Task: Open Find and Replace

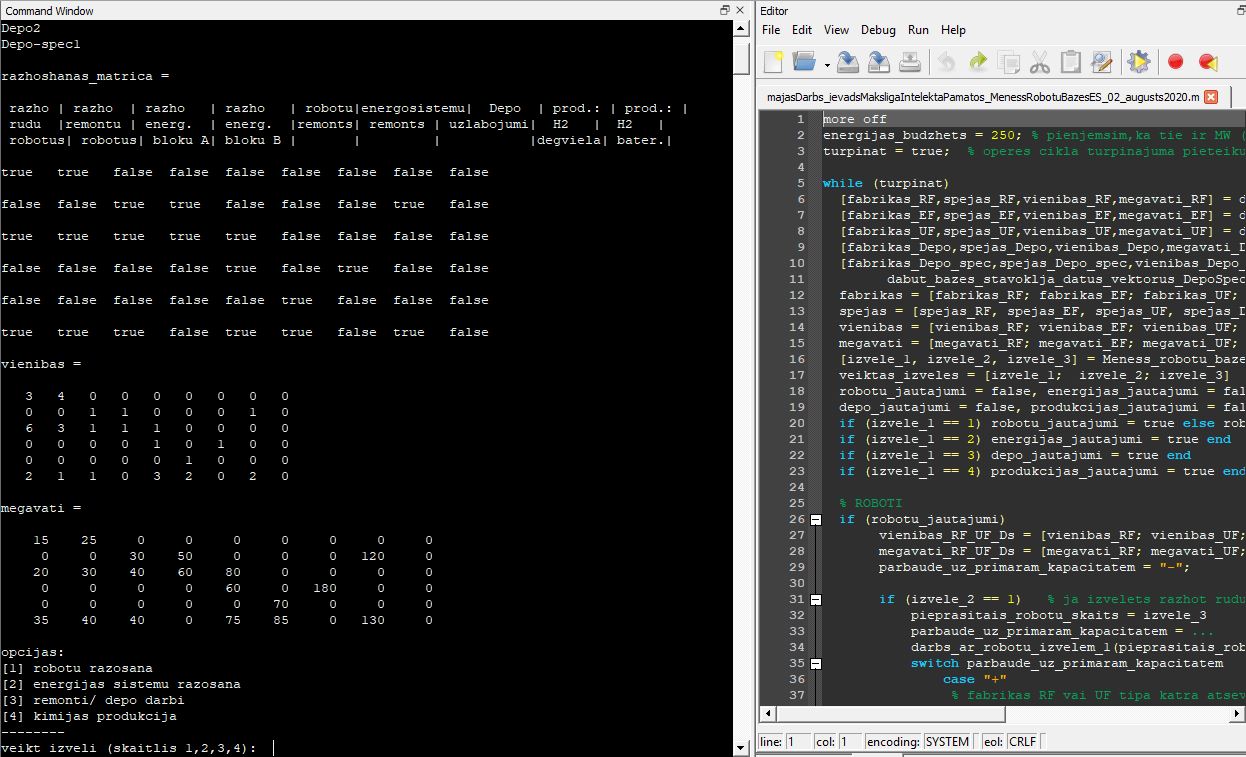Action: (1100, 61)
